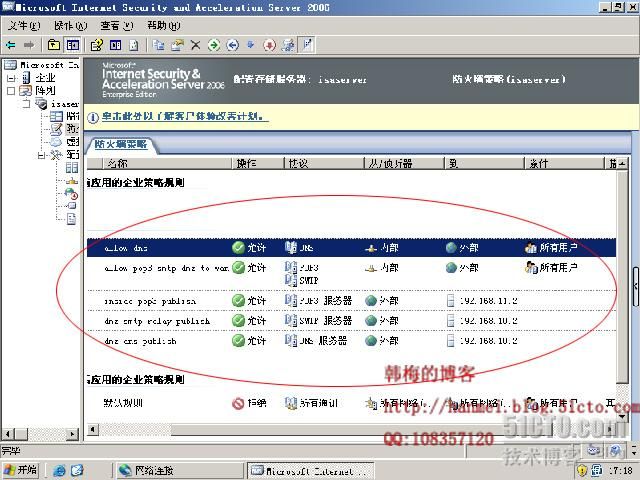Expand the 企业 tree node
This screenshot has height=480, width=640.
tap(11, 78)
